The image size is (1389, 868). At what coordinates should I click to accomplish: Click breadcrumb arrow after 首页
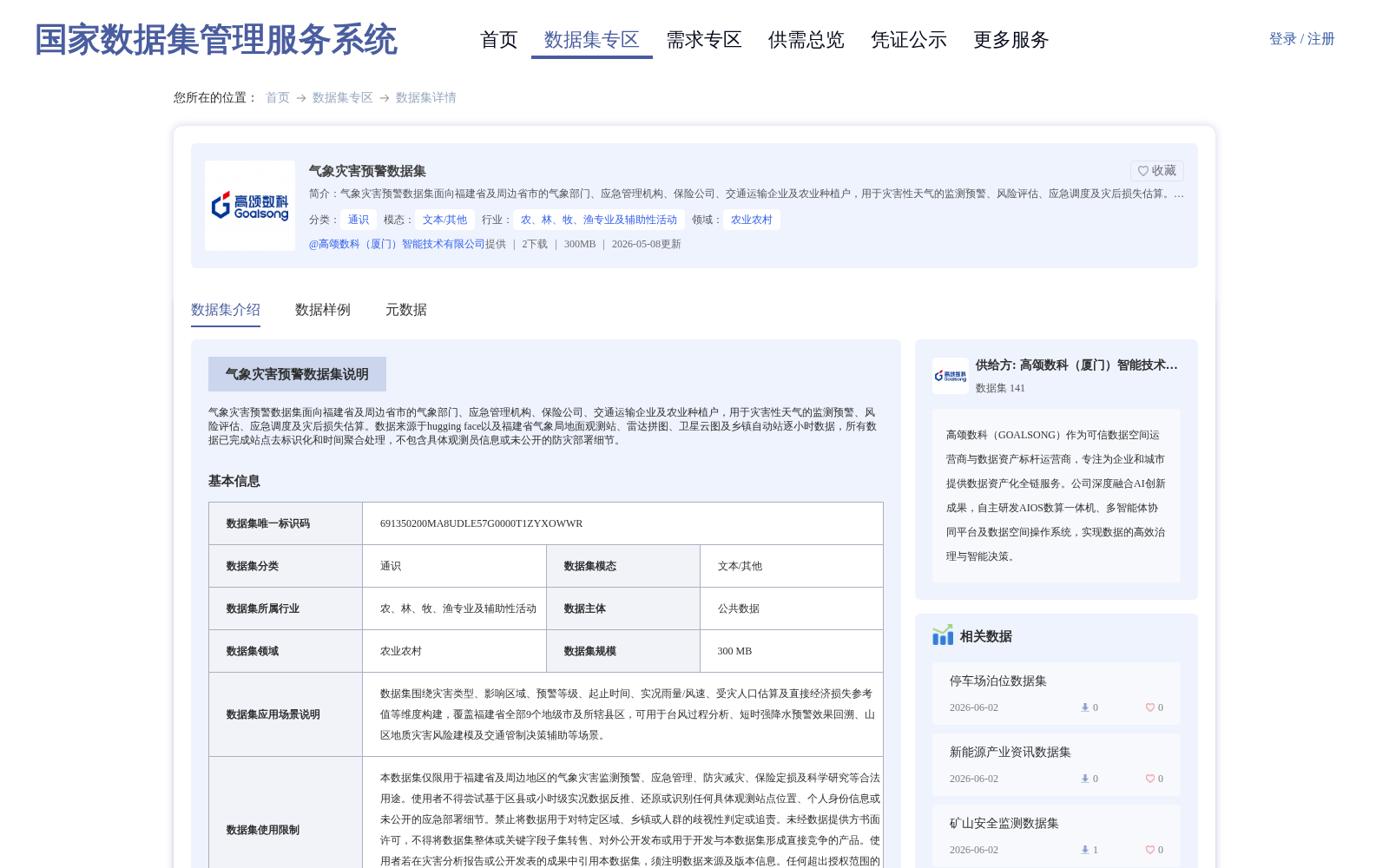click(x=301, y=98)
